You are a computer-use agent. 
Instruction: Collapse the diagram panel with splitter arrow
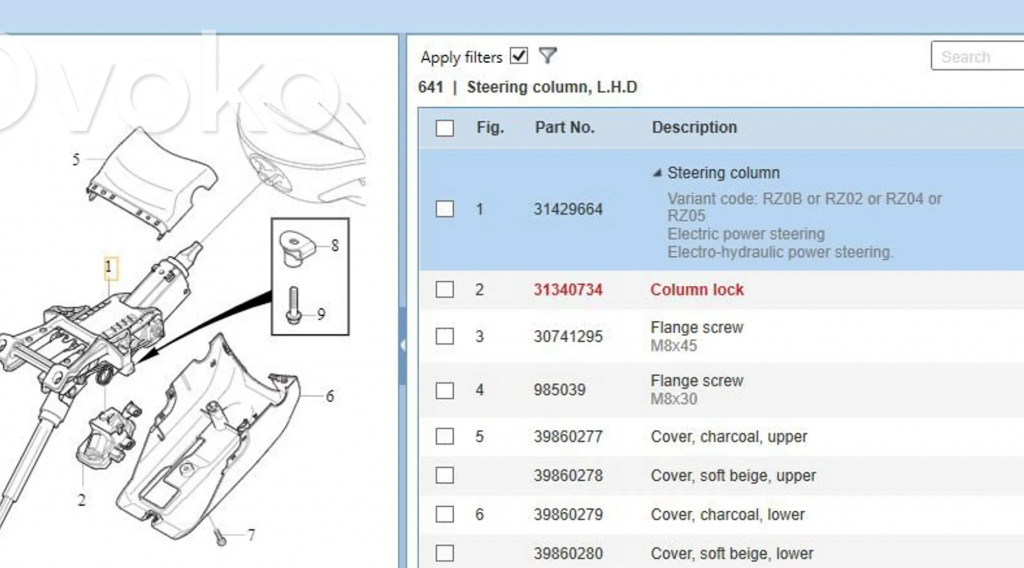coord(402,345)
